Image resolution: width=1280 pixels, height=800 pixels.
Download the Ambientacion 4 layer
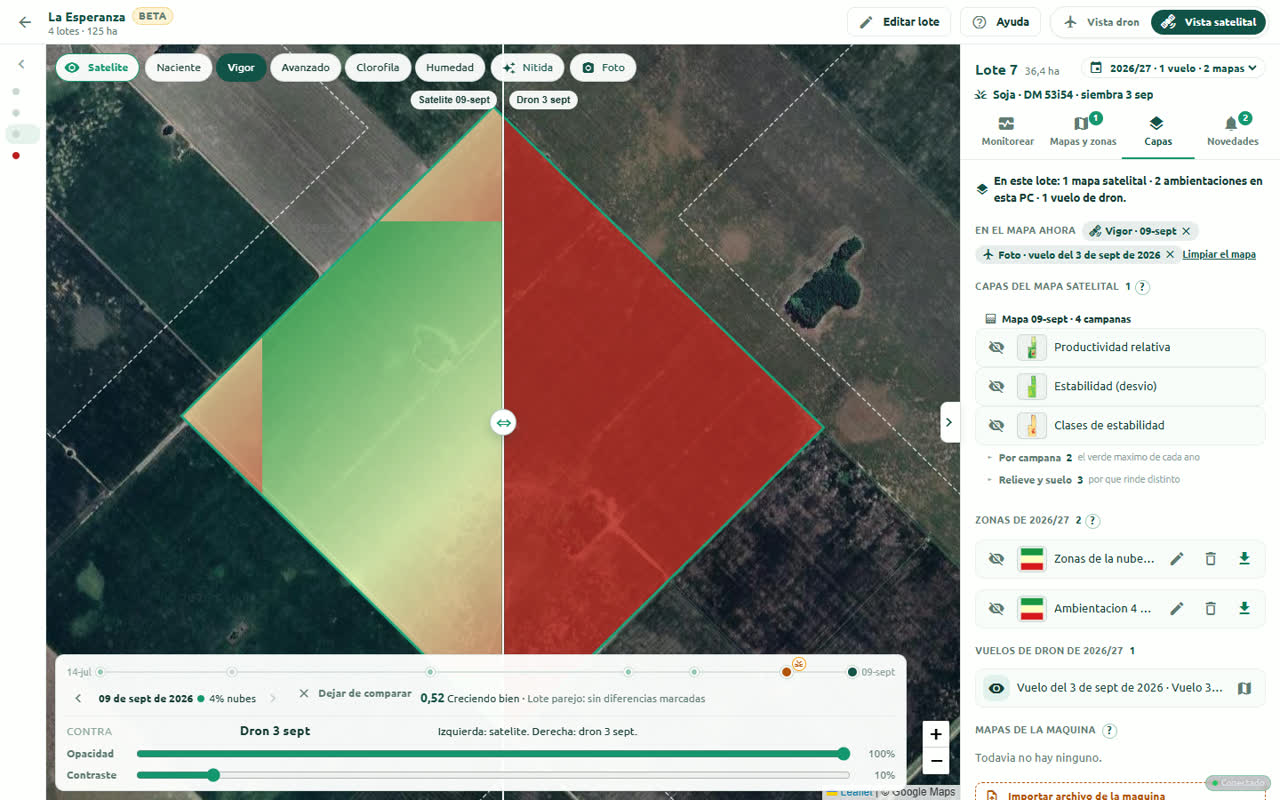click(x=1244, y=608)
